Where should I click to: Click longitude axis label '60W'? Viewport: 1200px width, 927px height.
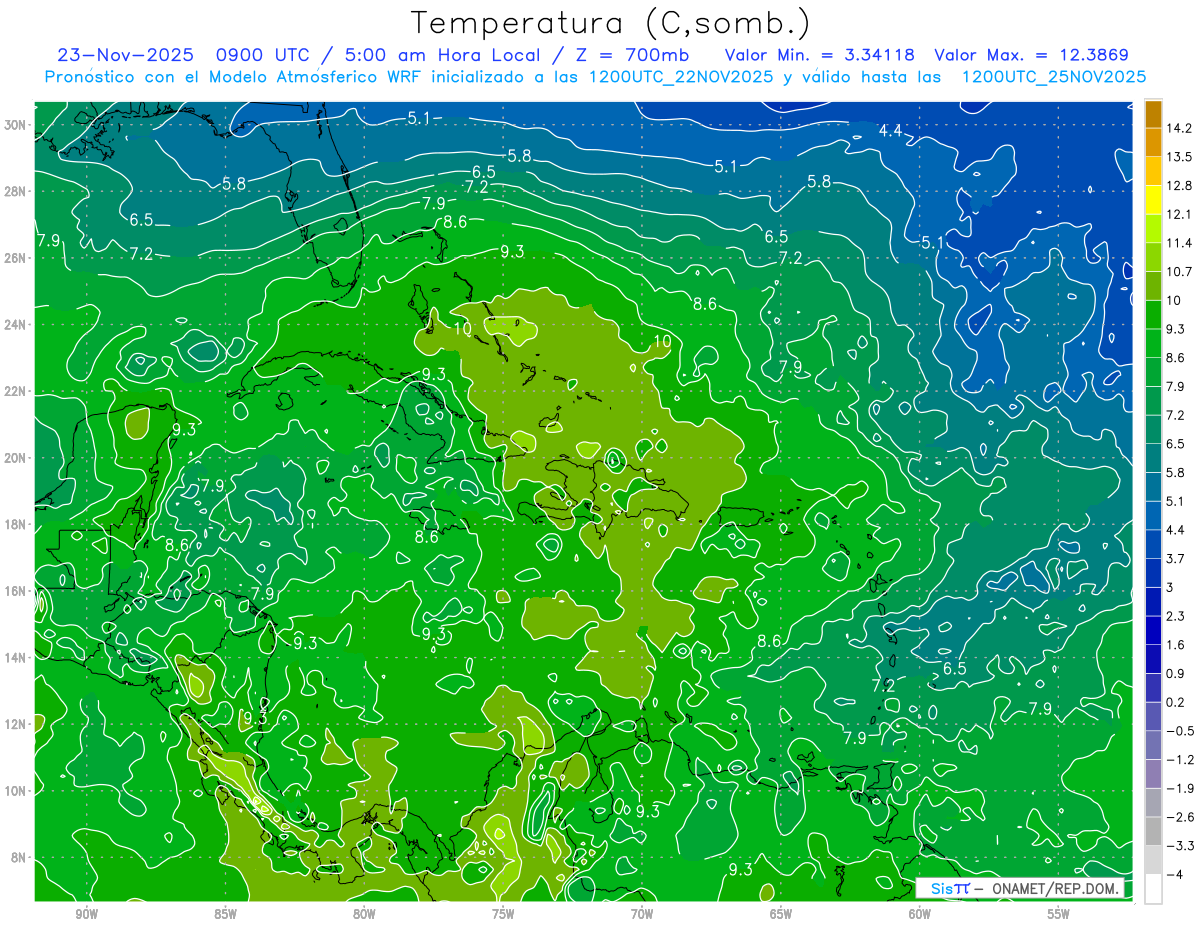(920, 914)
